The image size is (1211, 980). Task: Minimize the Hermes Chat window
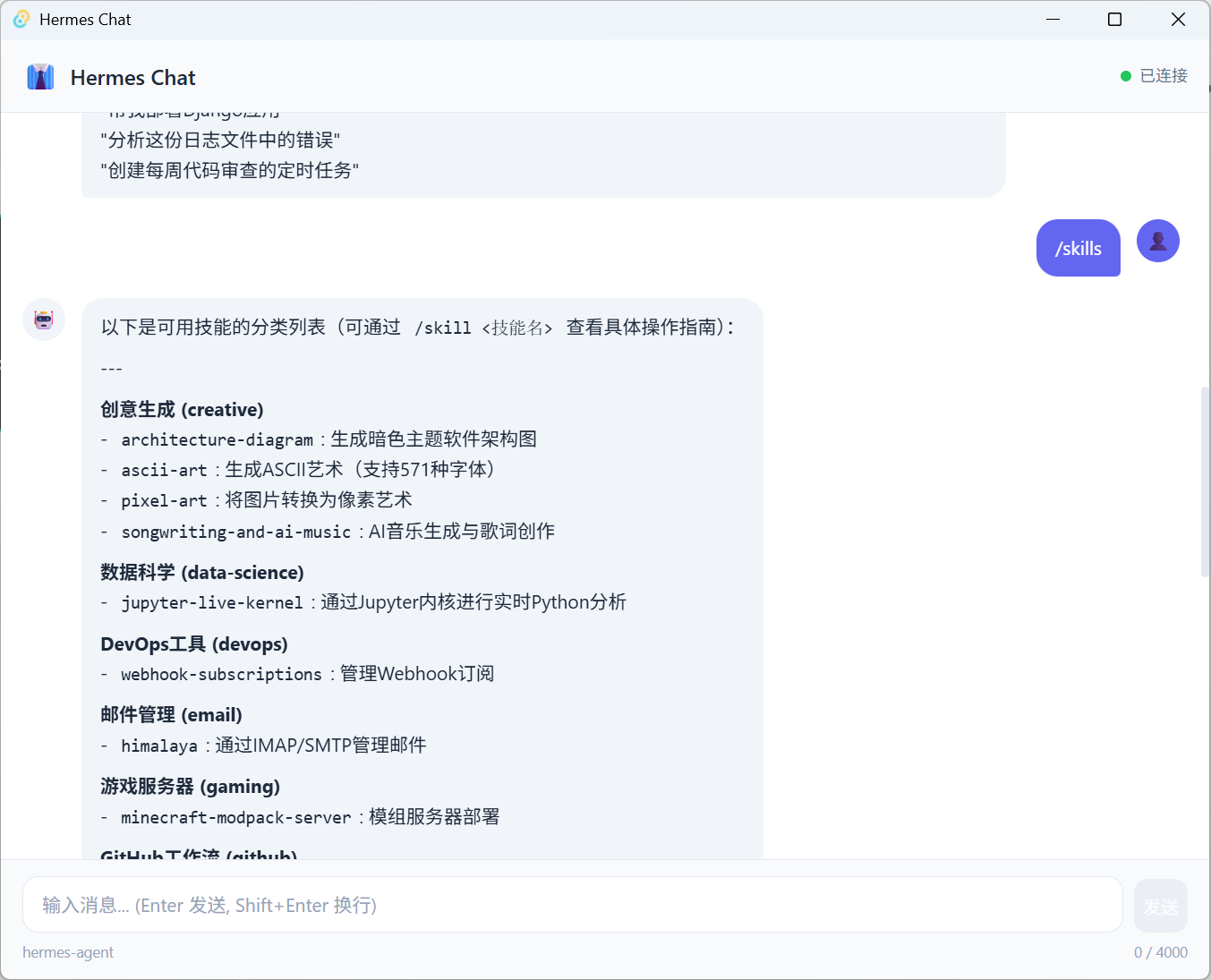click(x=1053, y=20)
